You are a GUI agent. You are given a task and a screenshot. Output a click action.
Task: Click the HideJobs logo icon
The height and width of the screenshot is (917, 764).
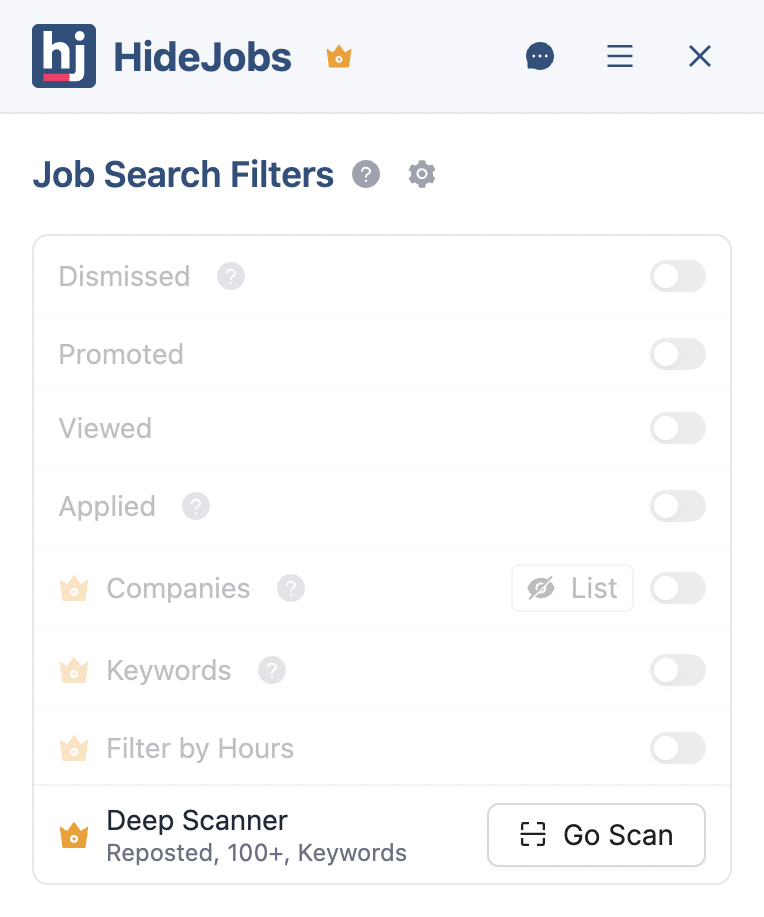tap(64, 56)
